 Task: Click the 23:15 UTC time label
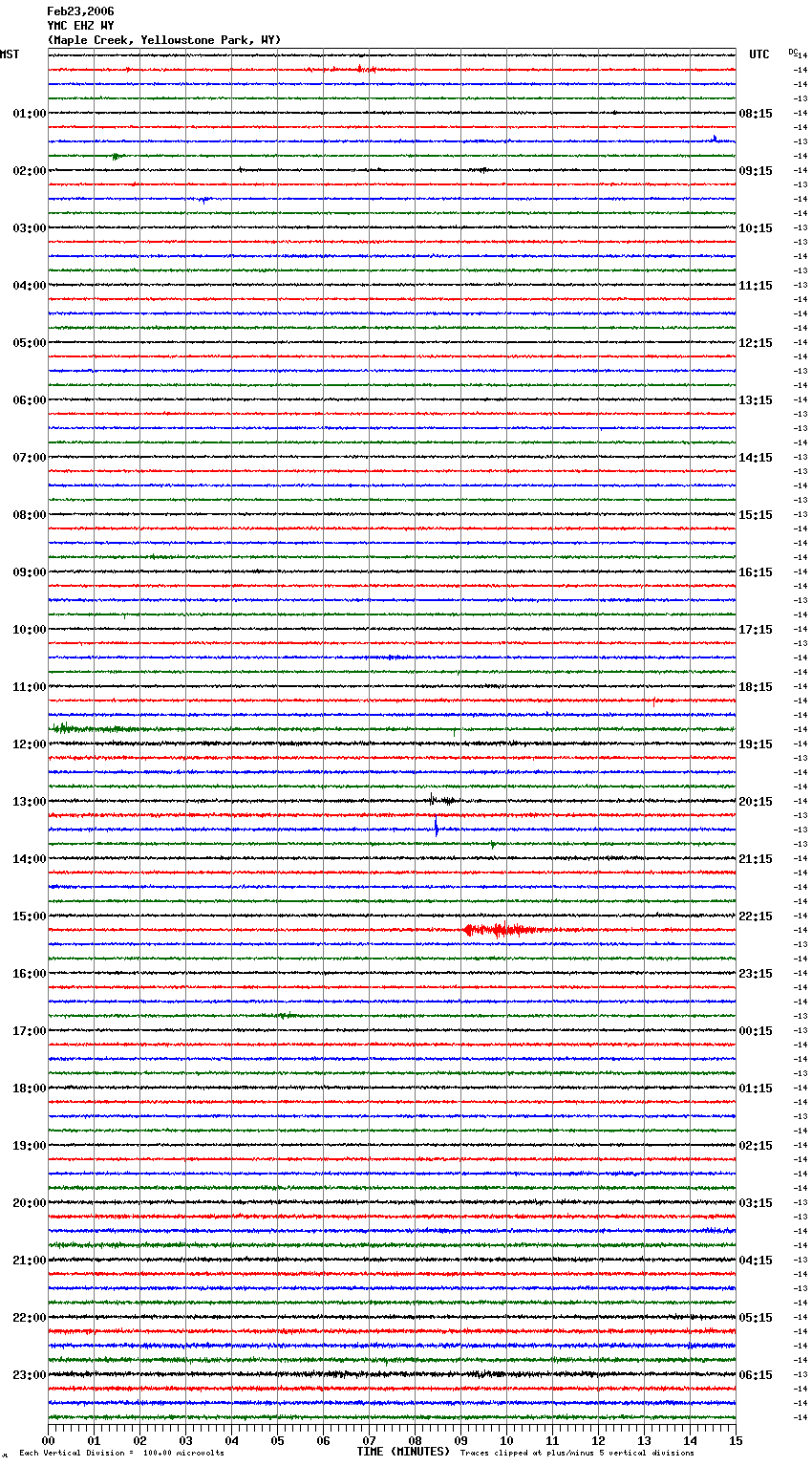(756, 974)
